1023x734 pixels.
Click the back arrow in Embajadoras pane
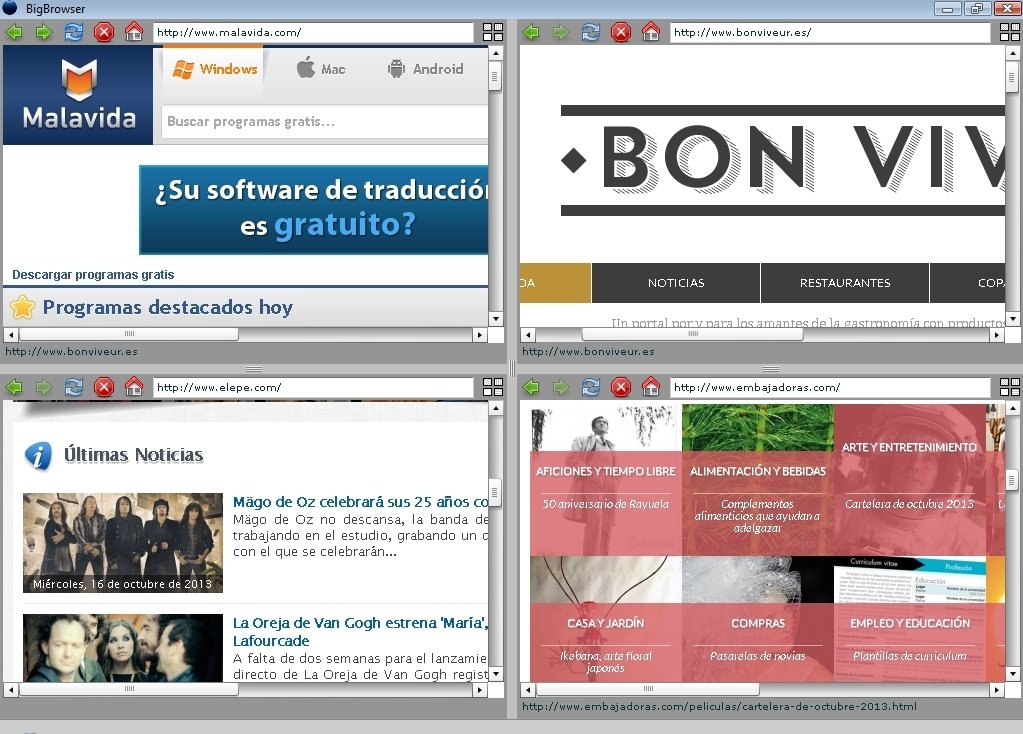point(531,387)
